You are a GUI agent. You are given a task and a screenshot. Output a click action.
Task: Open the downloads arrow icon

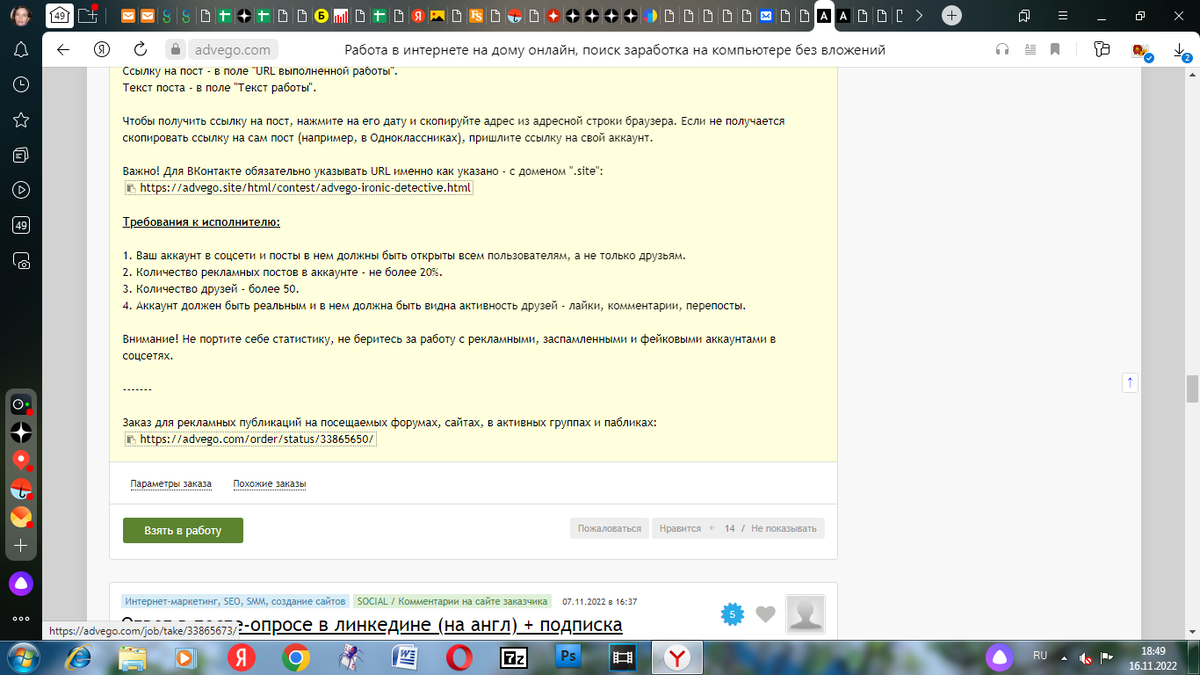pyautogui.click(x=1180, y=50)
